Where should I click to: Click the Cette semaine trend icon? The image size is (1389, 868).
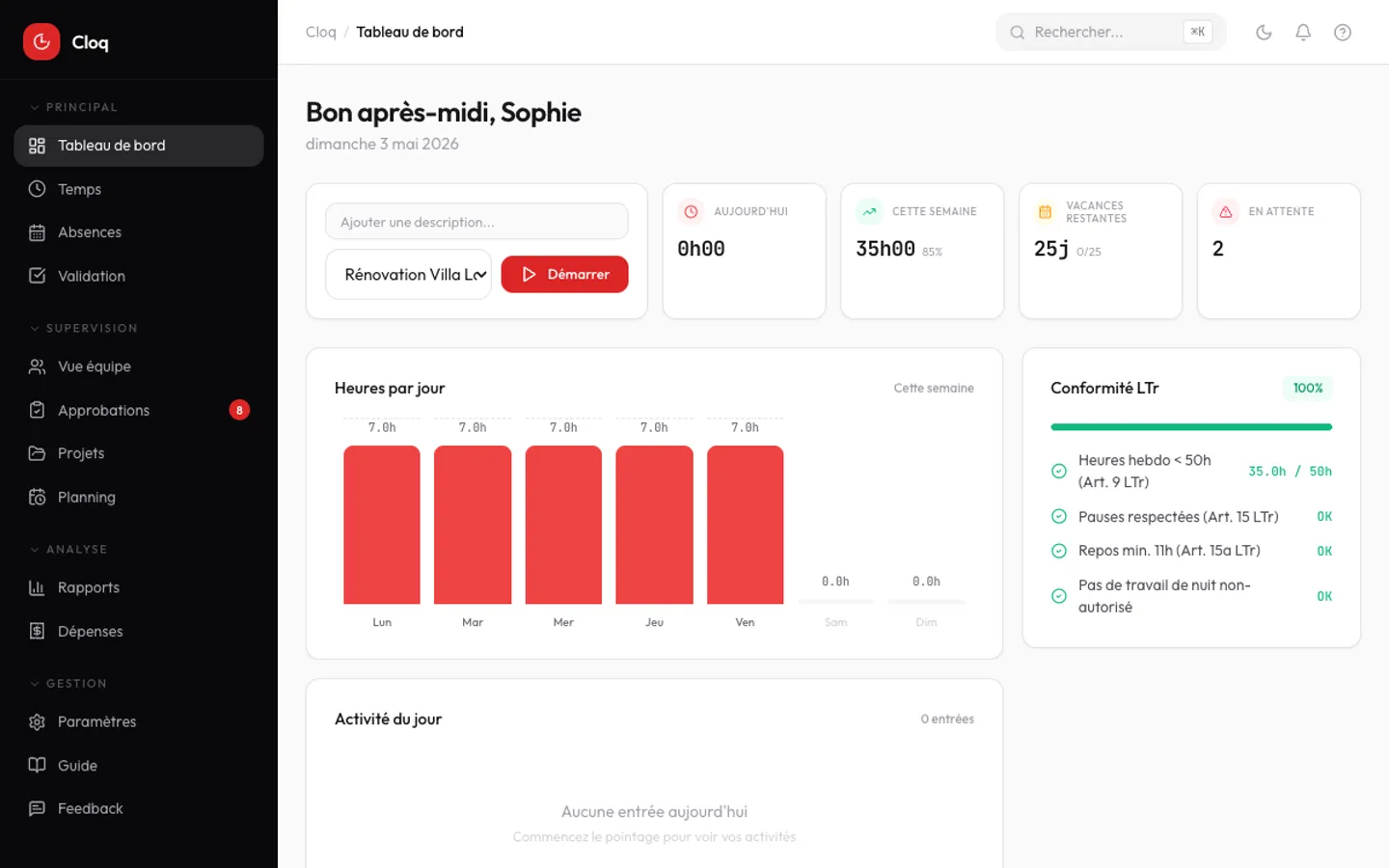click(869, 211)
